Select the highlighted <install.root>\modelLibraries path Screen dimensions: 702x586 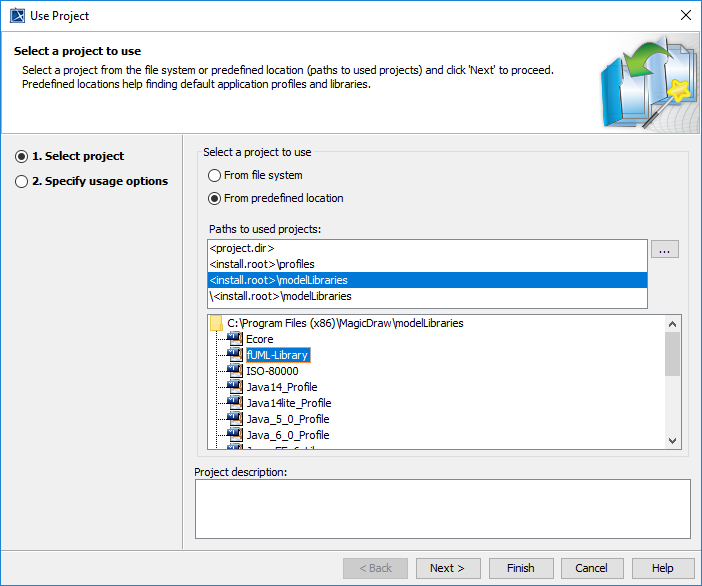(427, 280)
